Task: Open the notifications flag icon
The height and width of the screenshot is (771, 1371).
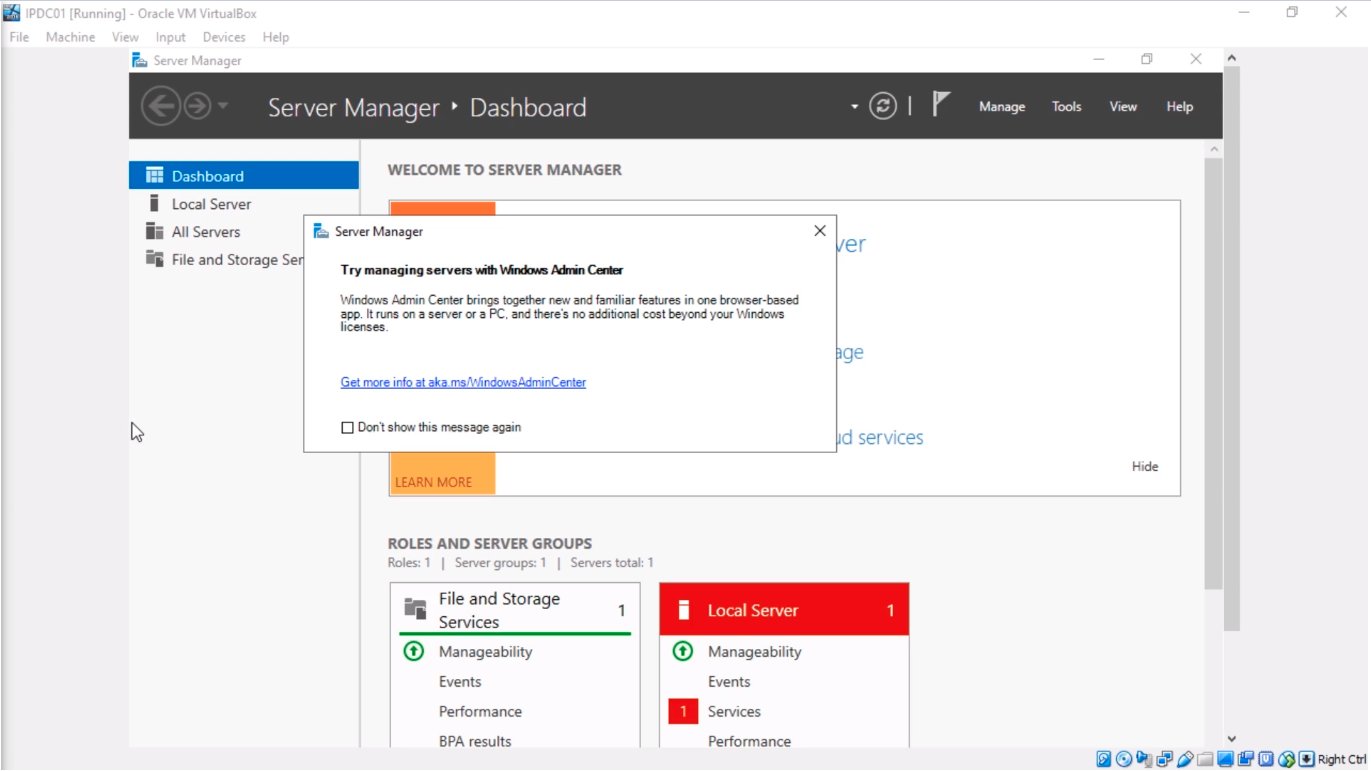Action: coord(941,104)
